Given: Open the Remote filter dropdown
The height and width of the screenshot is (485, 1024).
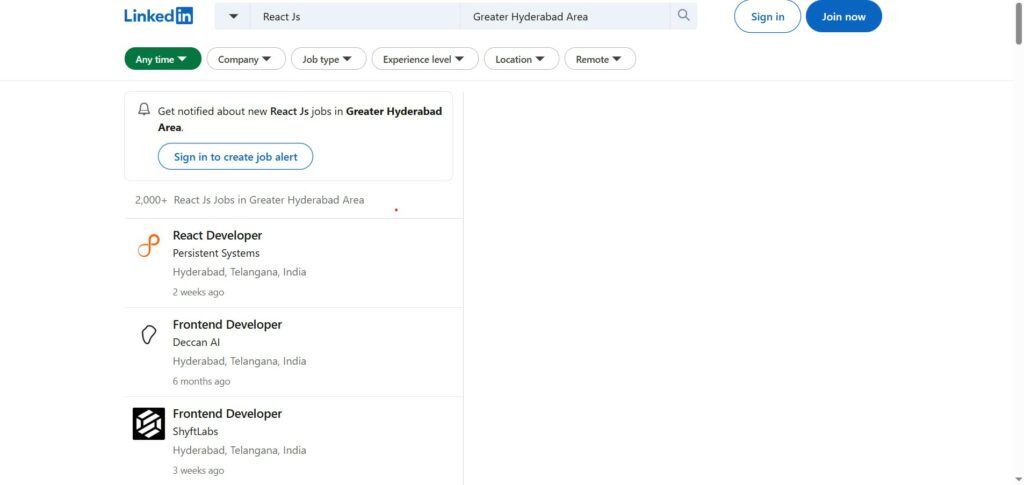Looking at the screenshot, I should tap(600, 59).
